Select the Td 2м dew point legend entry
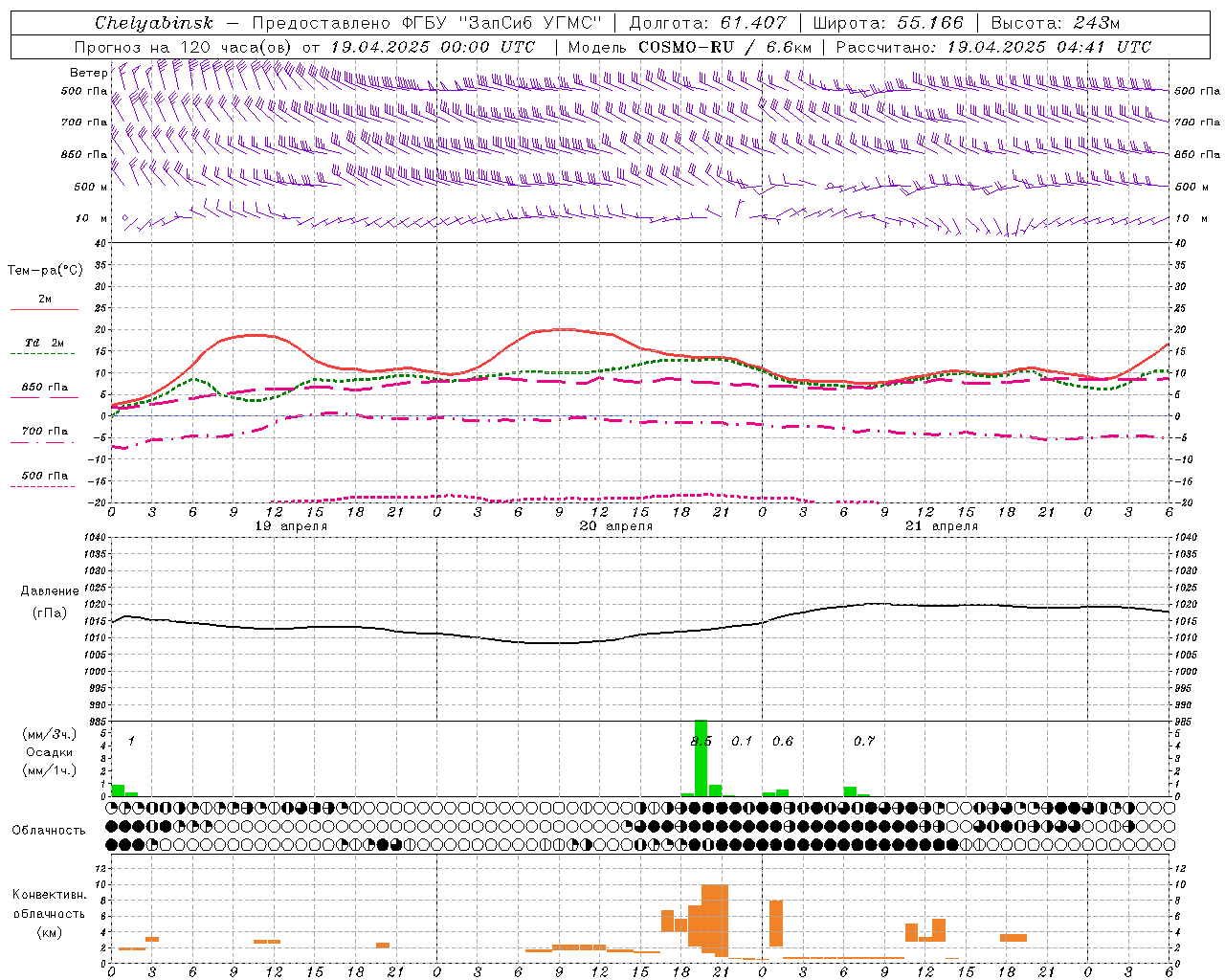1225x980 pixels. (44, 346)
